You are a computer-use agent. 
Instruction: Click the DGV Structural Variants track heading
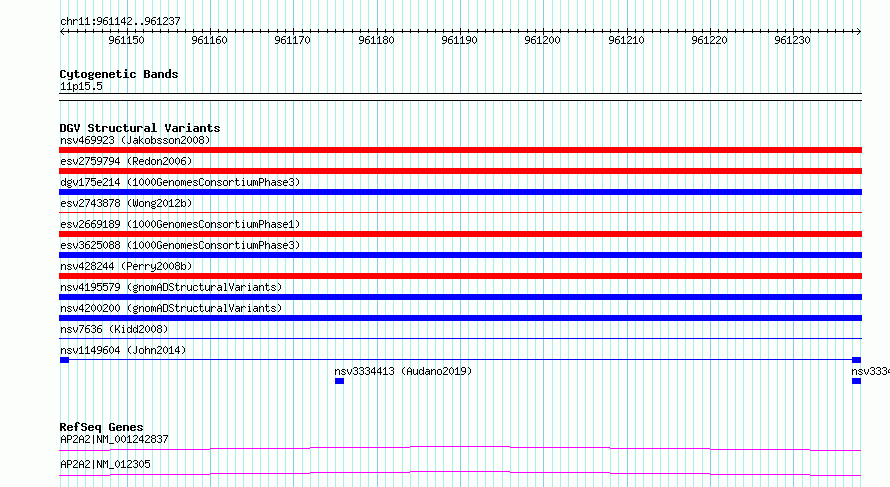click(140, 128)
